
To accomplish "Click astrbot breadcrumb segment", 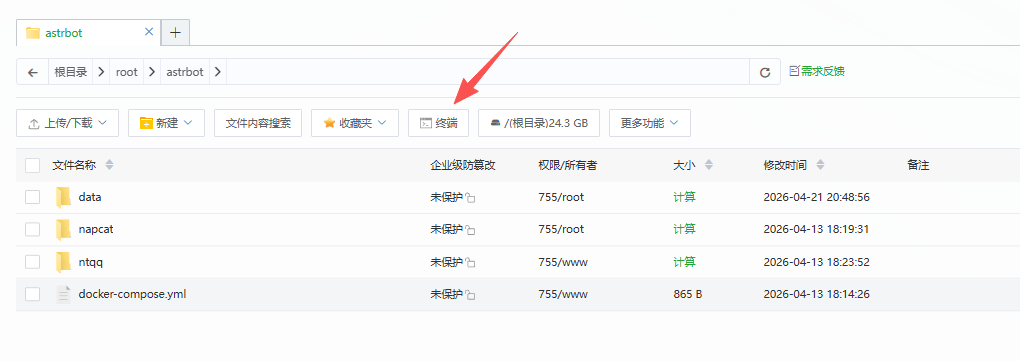I will click(185, 72).
